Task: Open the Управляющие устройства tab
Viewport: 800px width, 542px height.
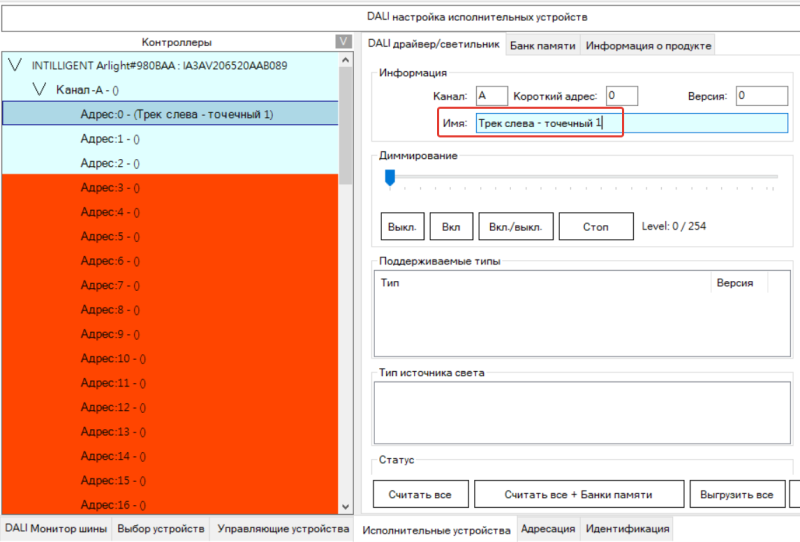Action: 283,528
